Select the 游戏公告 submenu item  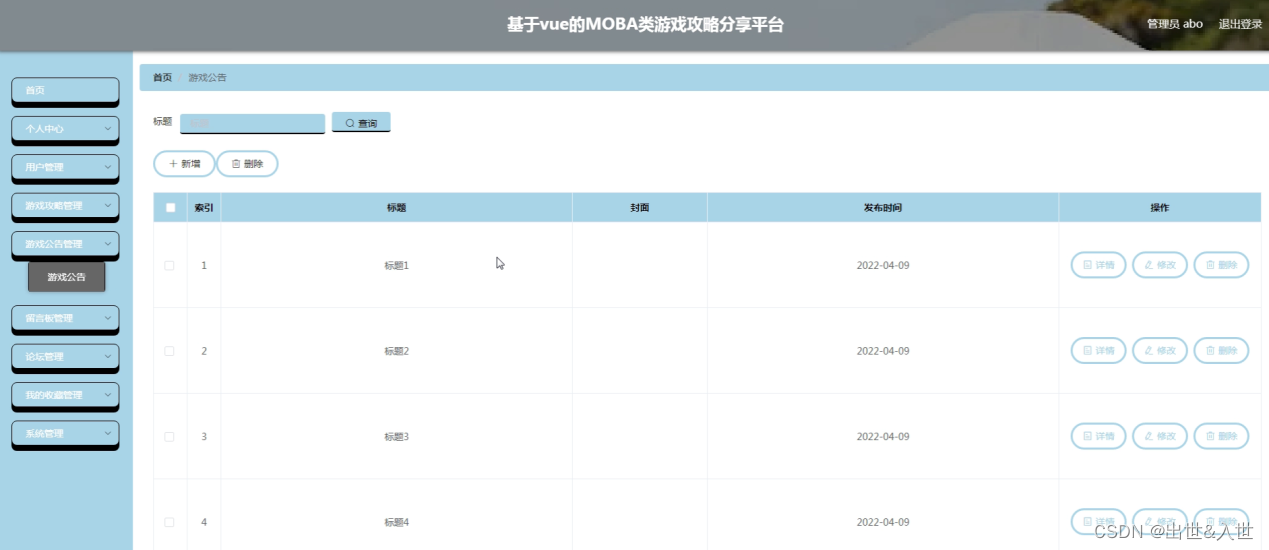pyautogui.click(x=67, y=277)
